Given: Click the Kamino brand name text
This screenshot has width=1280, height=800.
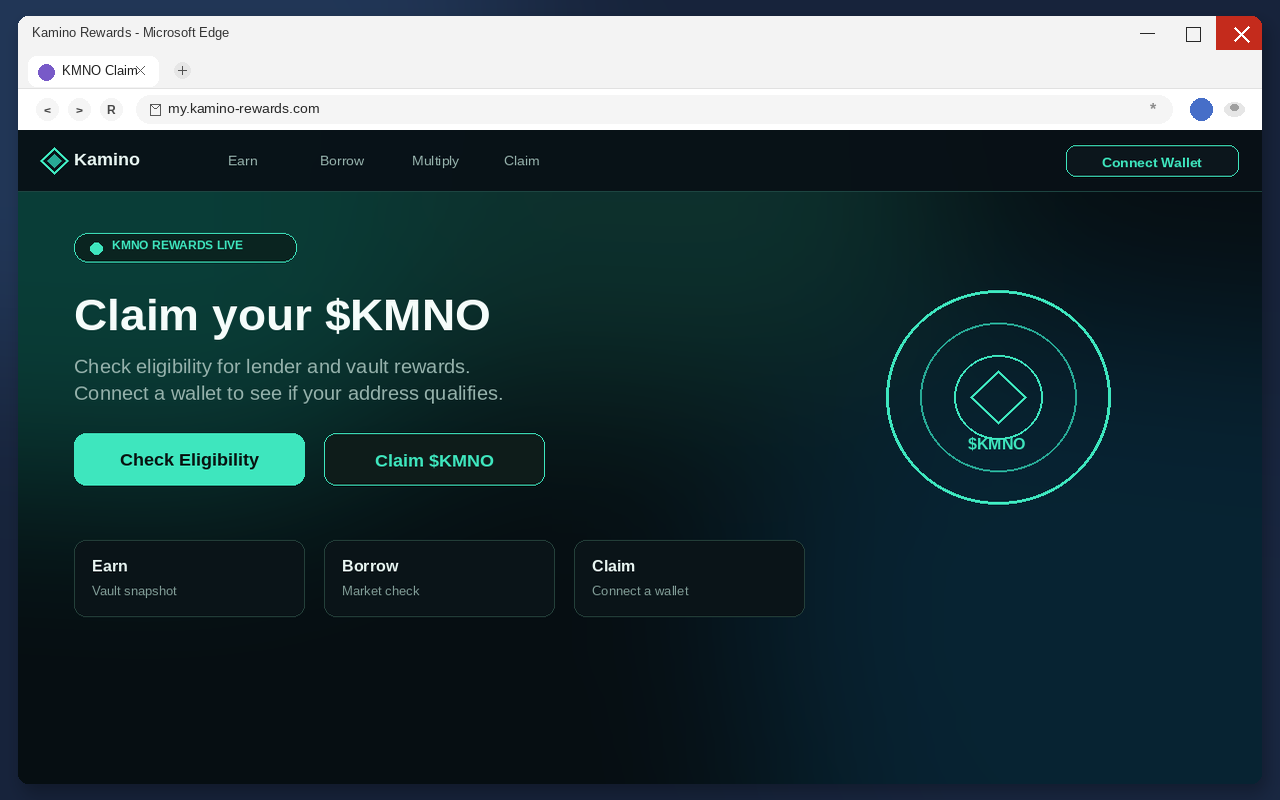Looking at the screenshot, I should (107, 160).
